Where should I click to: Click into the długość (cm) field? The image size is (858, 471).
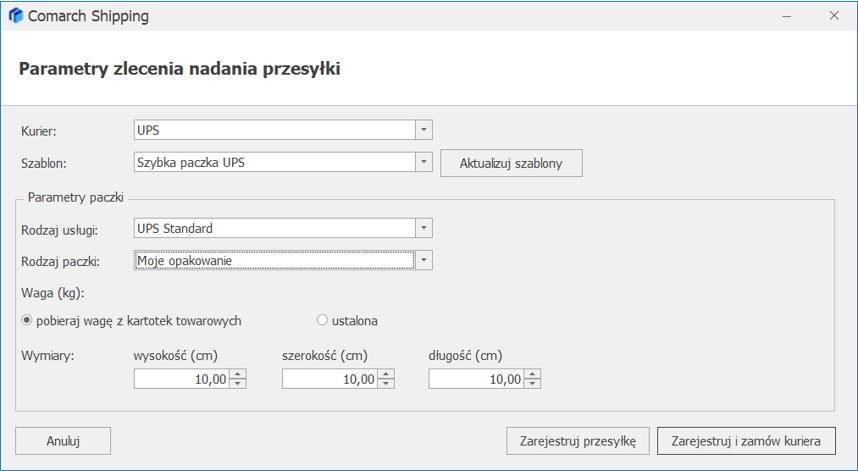[475, 379]
